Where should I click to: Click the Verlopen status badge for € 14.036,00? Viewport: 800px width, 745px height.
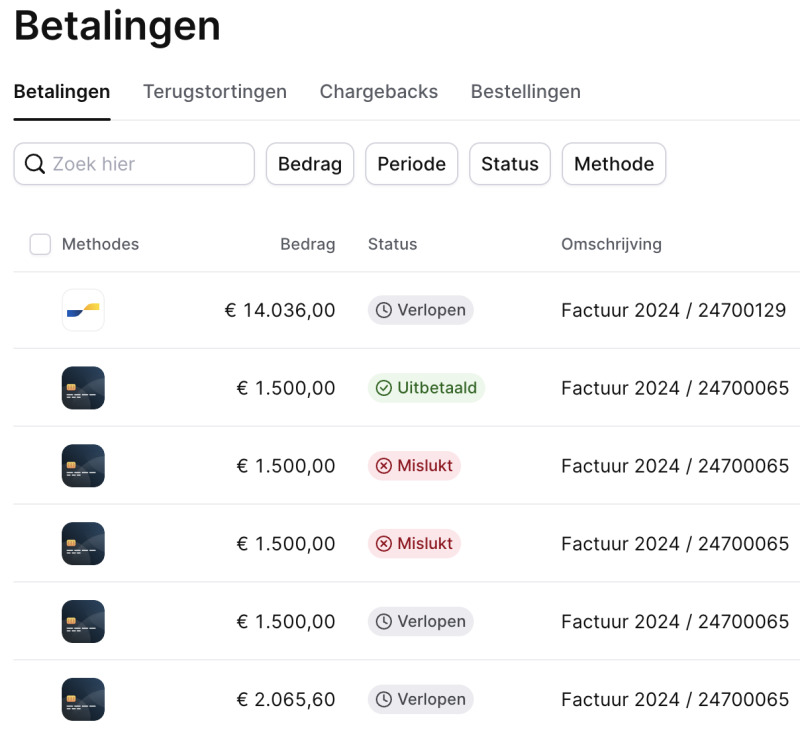420,310
